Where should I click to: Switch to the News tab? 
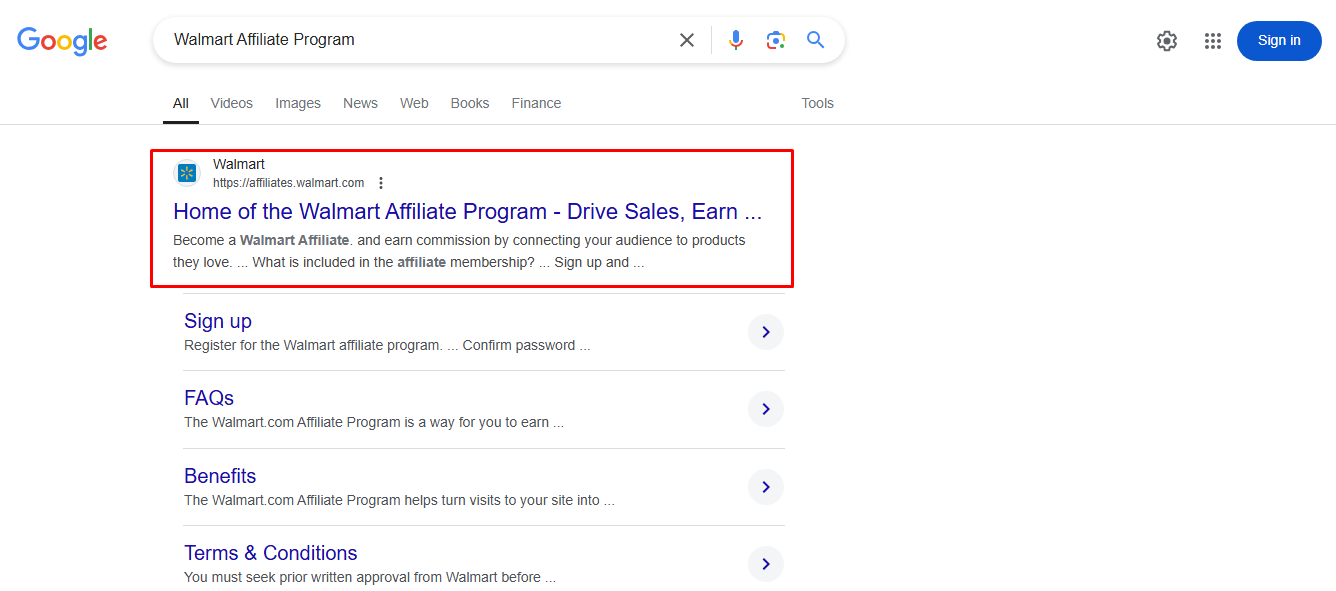(360, 103)
